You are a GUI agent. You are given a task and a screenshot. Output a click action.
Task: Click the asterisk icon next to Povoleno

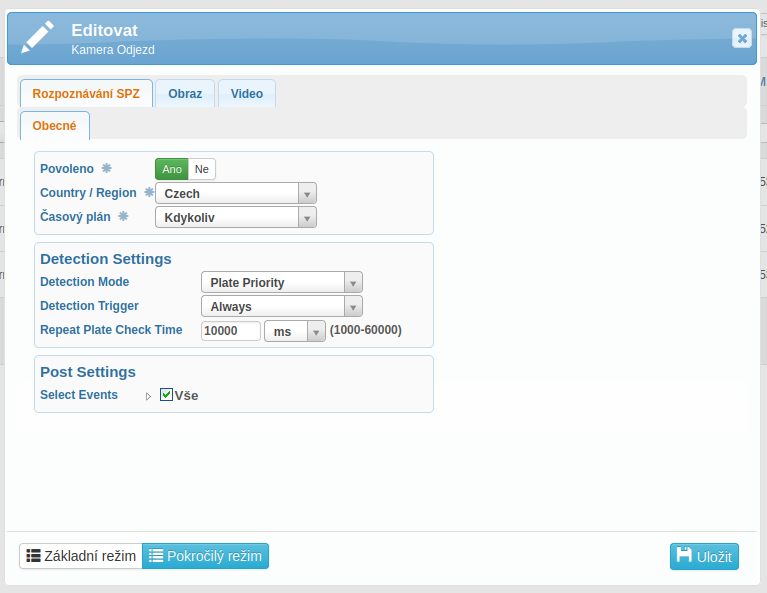tap(107, 169)
